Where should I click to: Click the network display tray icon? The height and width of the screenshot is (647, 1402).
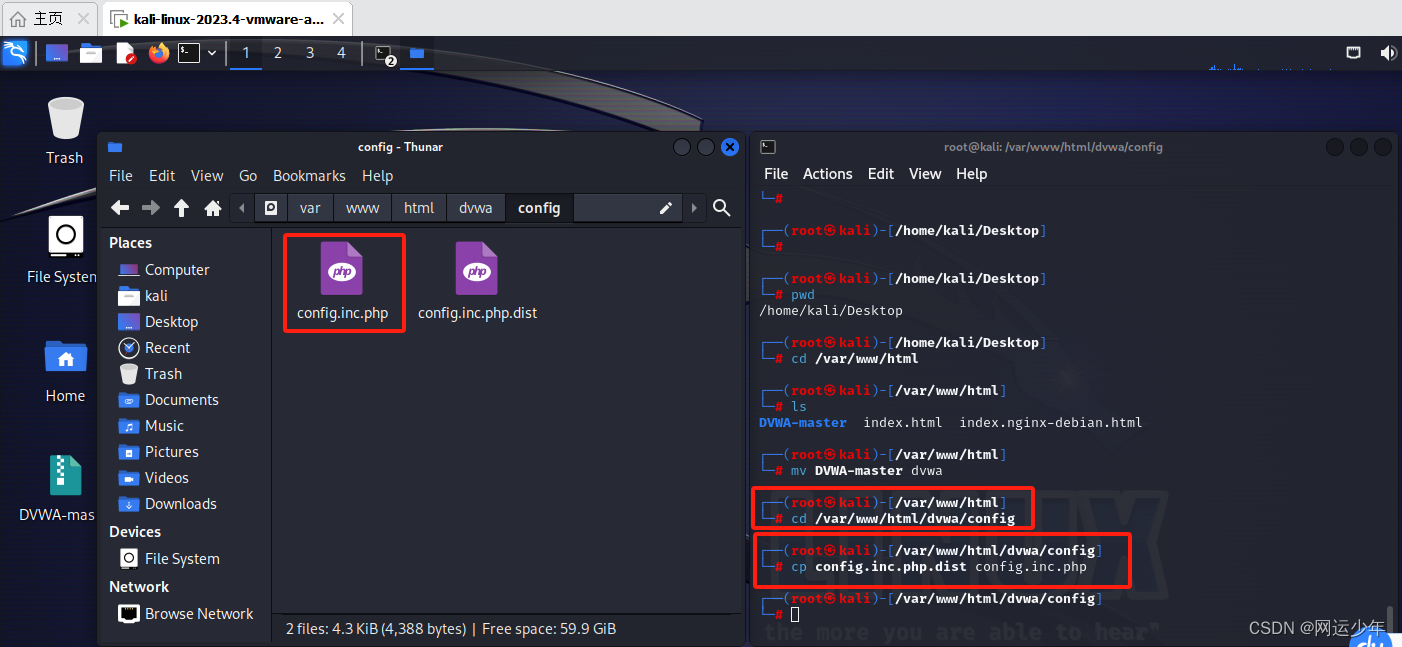[x=1353, y=53]
